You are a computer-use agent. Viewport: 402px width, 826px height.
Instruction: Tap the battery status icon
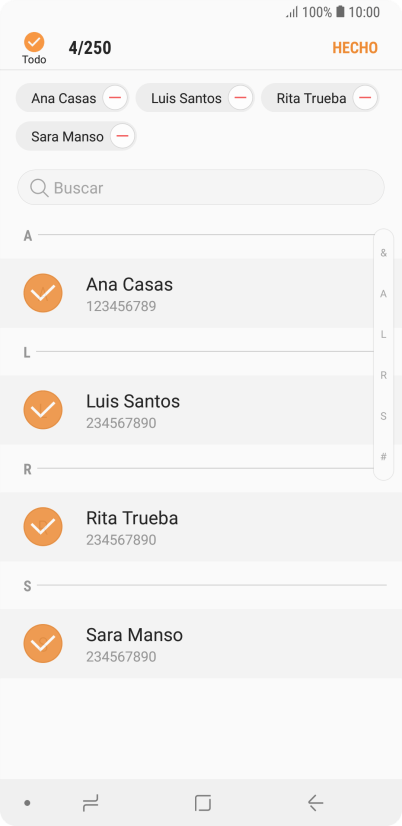340,12
